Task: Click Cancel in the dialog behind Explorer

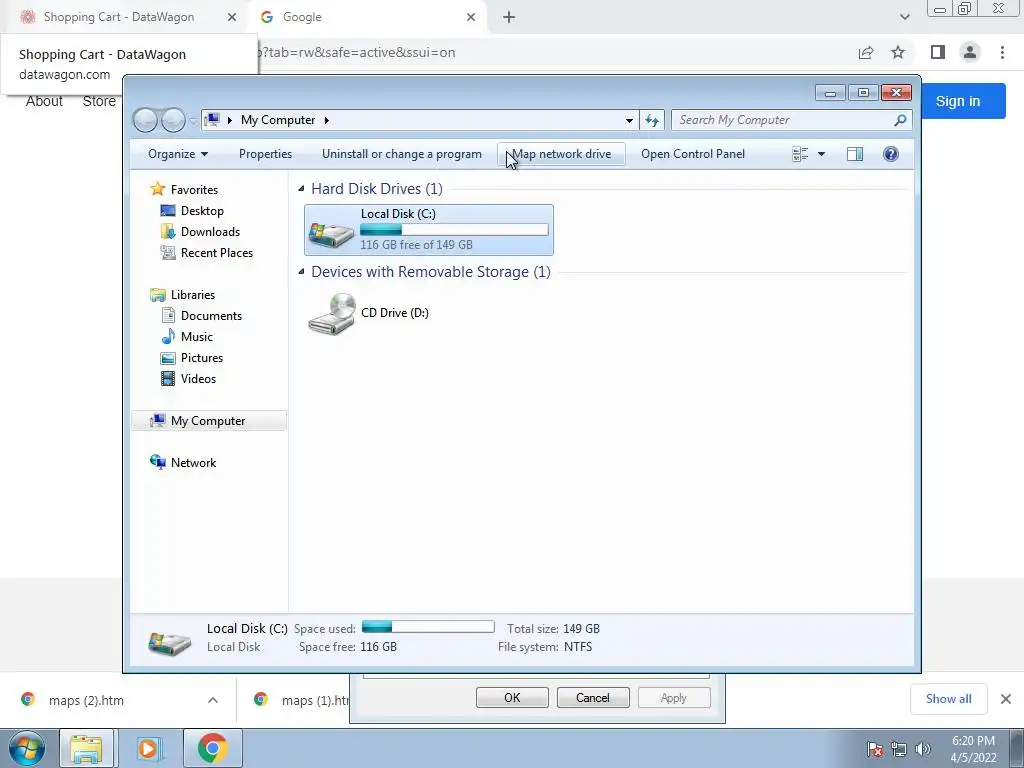Action: pos(593,697)
